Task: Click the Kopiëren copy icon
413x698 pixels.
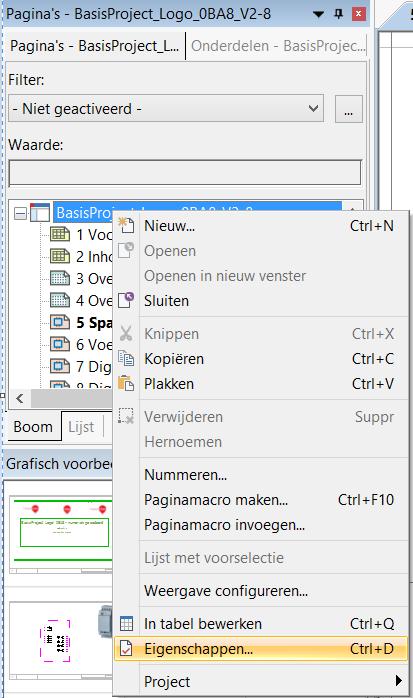Action: pyautogui.click(x=126, y=358)
